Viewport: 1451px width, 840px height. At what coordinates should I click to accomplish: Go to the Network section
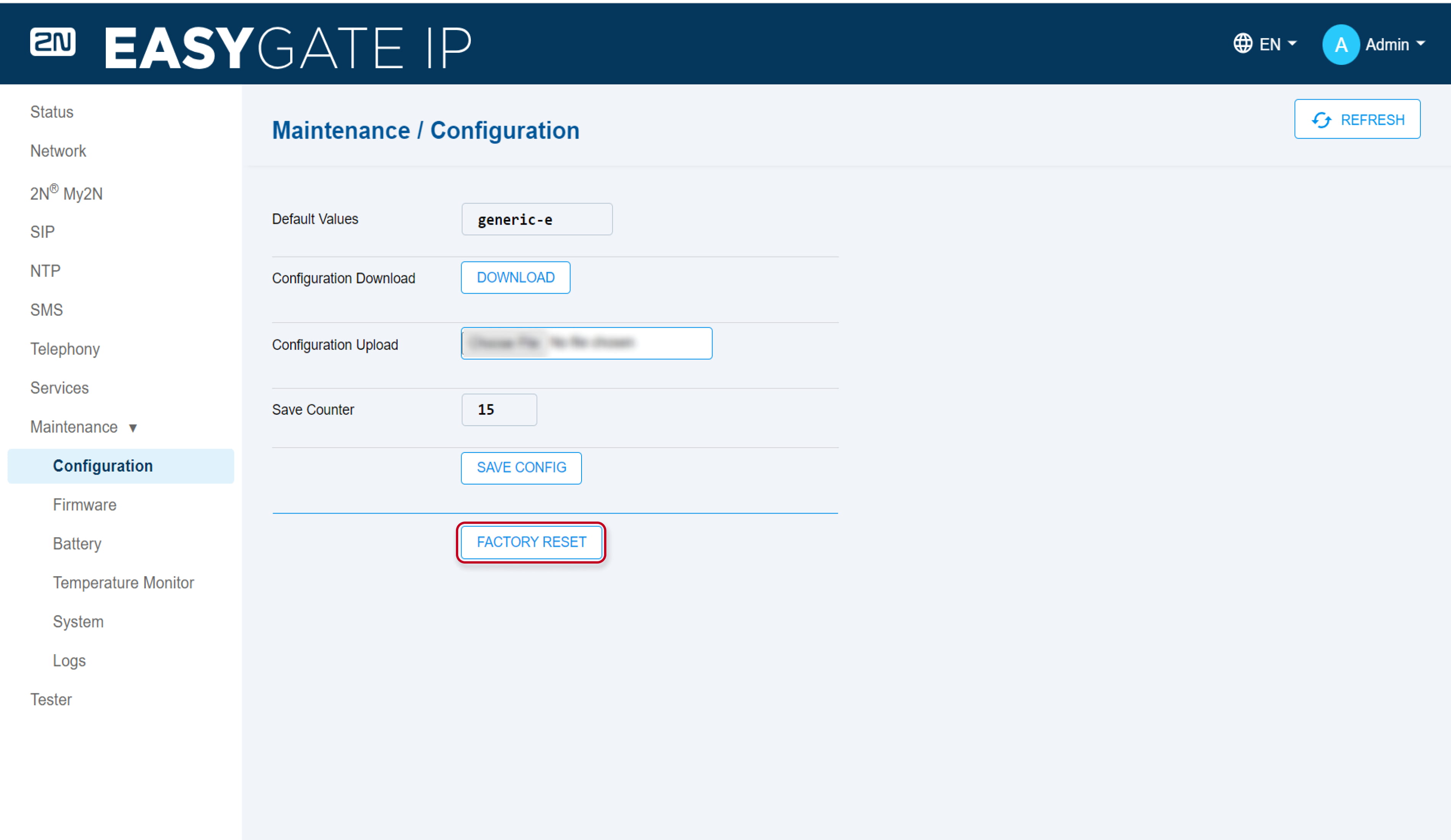tap(58, 151)
